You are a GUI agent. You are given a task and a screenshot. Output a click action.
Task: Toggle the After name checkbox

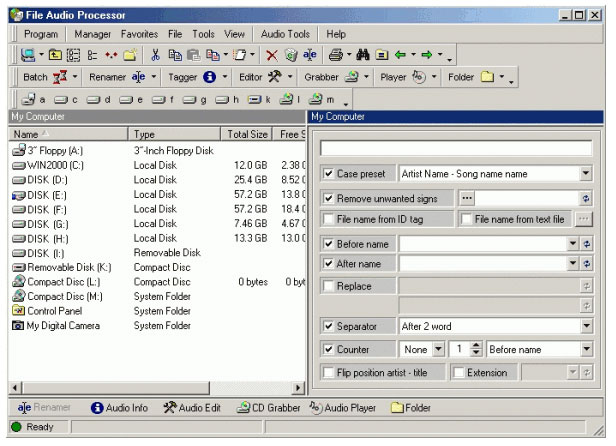click(328, 263)
